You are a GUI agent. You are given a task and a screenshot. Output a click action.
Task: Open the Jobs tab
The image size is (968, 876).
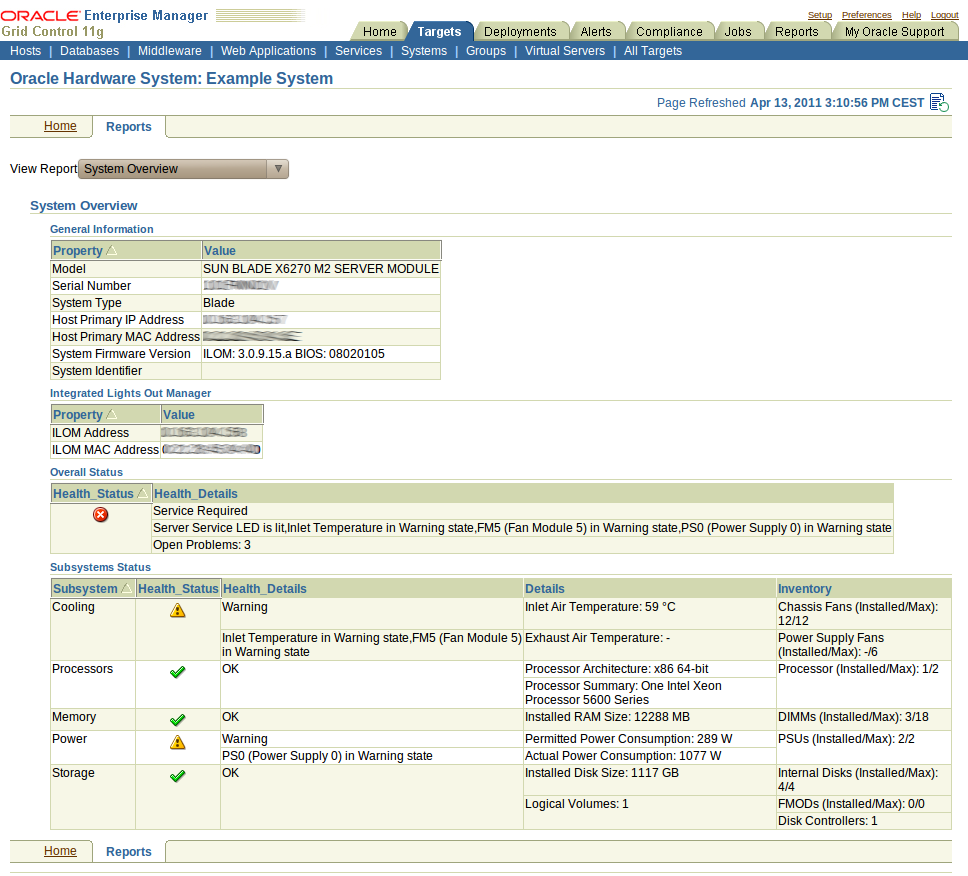coord(738,31)
